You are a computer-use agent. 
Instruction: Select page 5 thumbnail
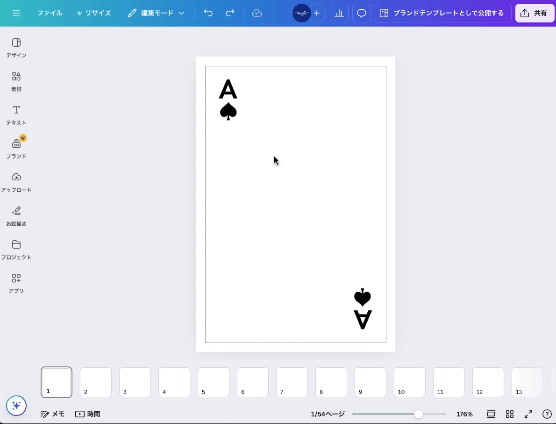coord(213,382)
